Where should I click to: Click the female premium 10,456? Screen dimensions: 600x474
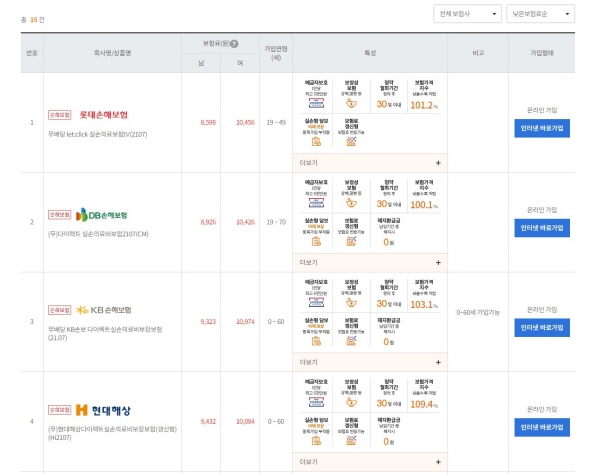tap(245, 122)
